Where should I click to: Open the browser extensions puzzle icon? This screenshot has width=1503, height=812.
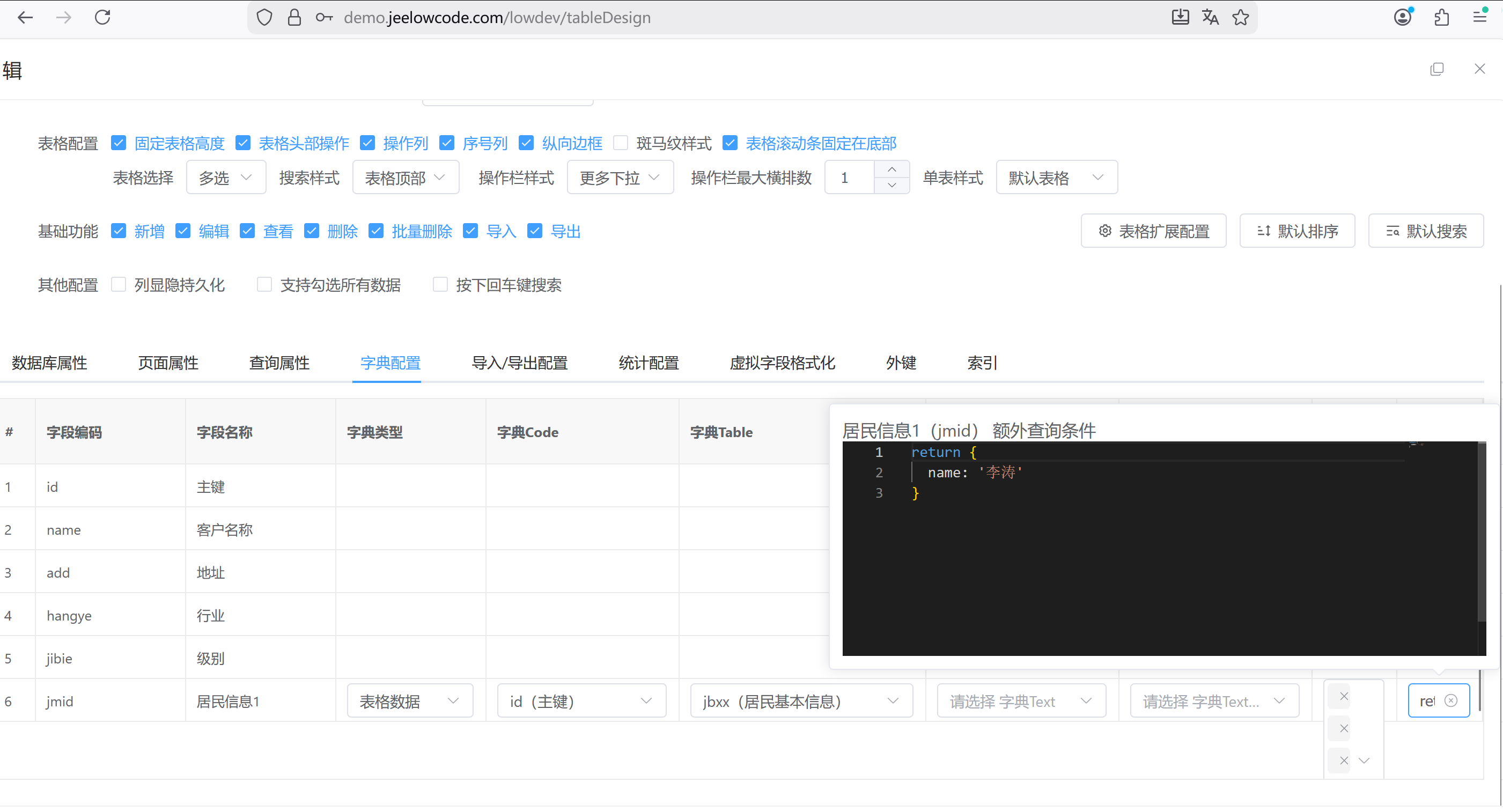click(1442, 17)
